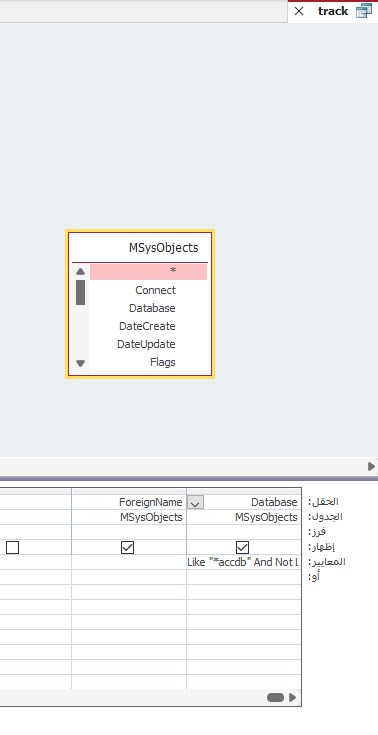
Task: Select DateCreate field in MSysObjects list
Action: pyautogui.click(x=148, y=326)
